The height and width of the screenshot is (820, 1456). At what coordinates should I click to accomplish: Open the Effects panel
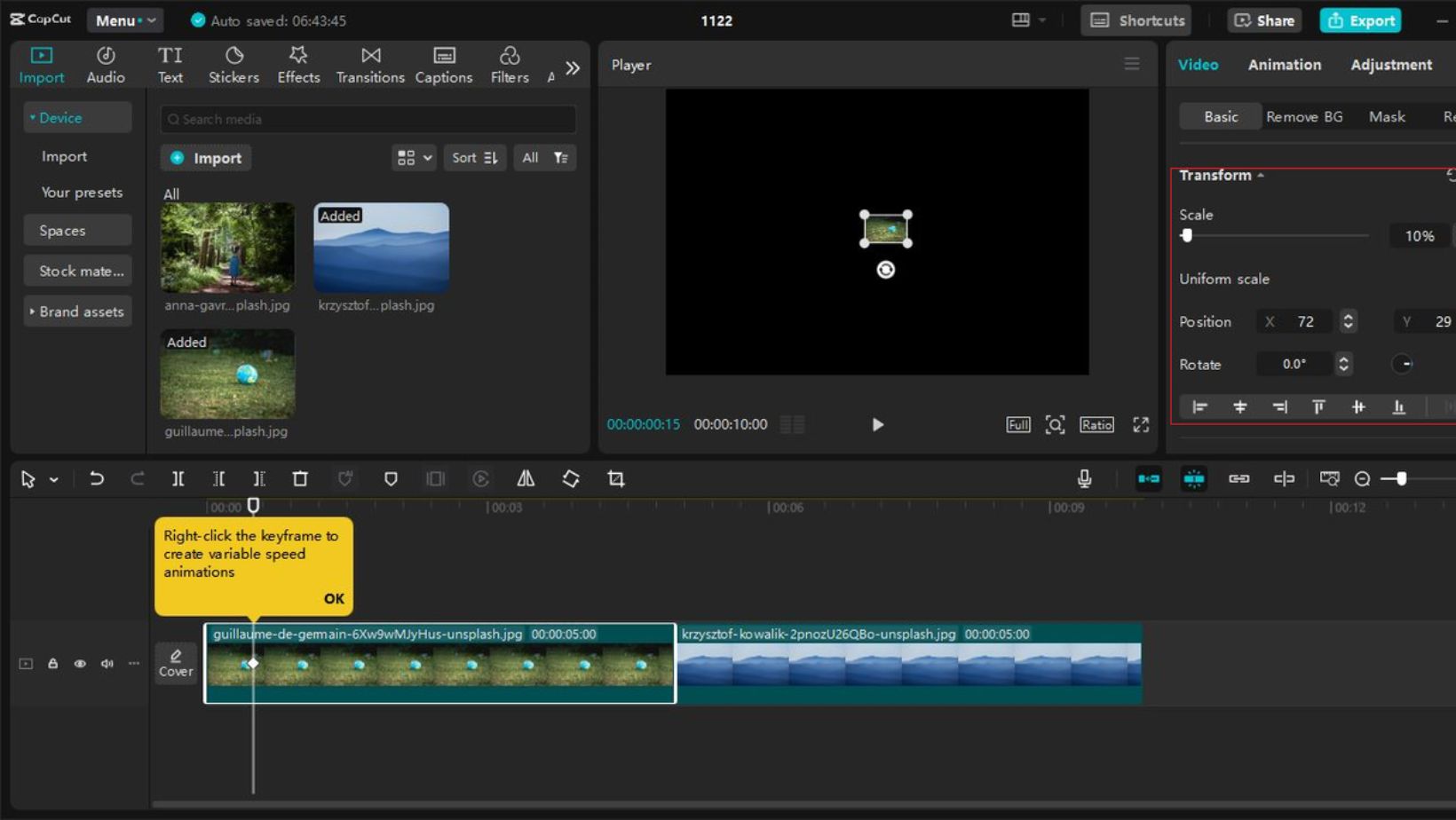298,65
